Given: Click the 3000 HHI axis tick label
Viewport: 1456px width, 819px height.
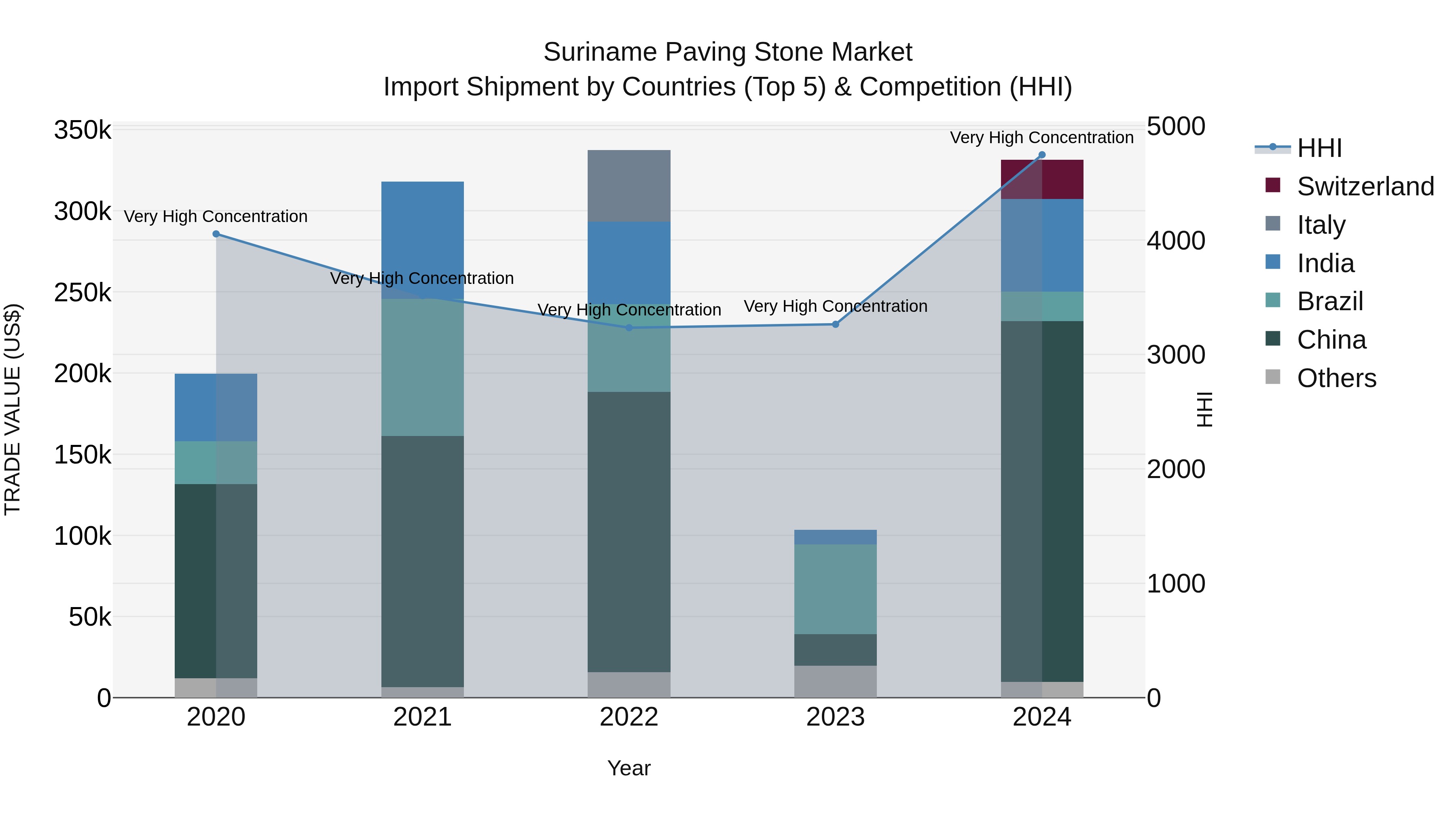Looking at the screenshot, I should pyautogui.click(x=1176, y=355).
